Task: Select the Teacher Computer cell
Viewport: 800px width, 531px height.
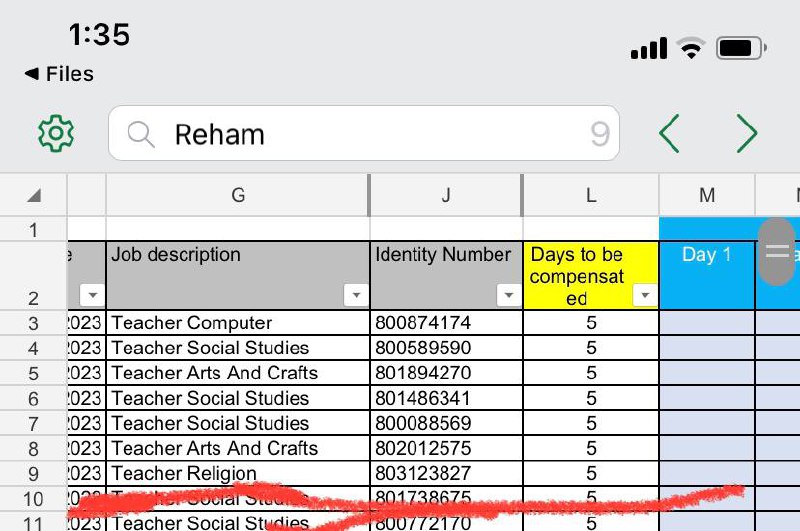Action: [x=238, y=323]
